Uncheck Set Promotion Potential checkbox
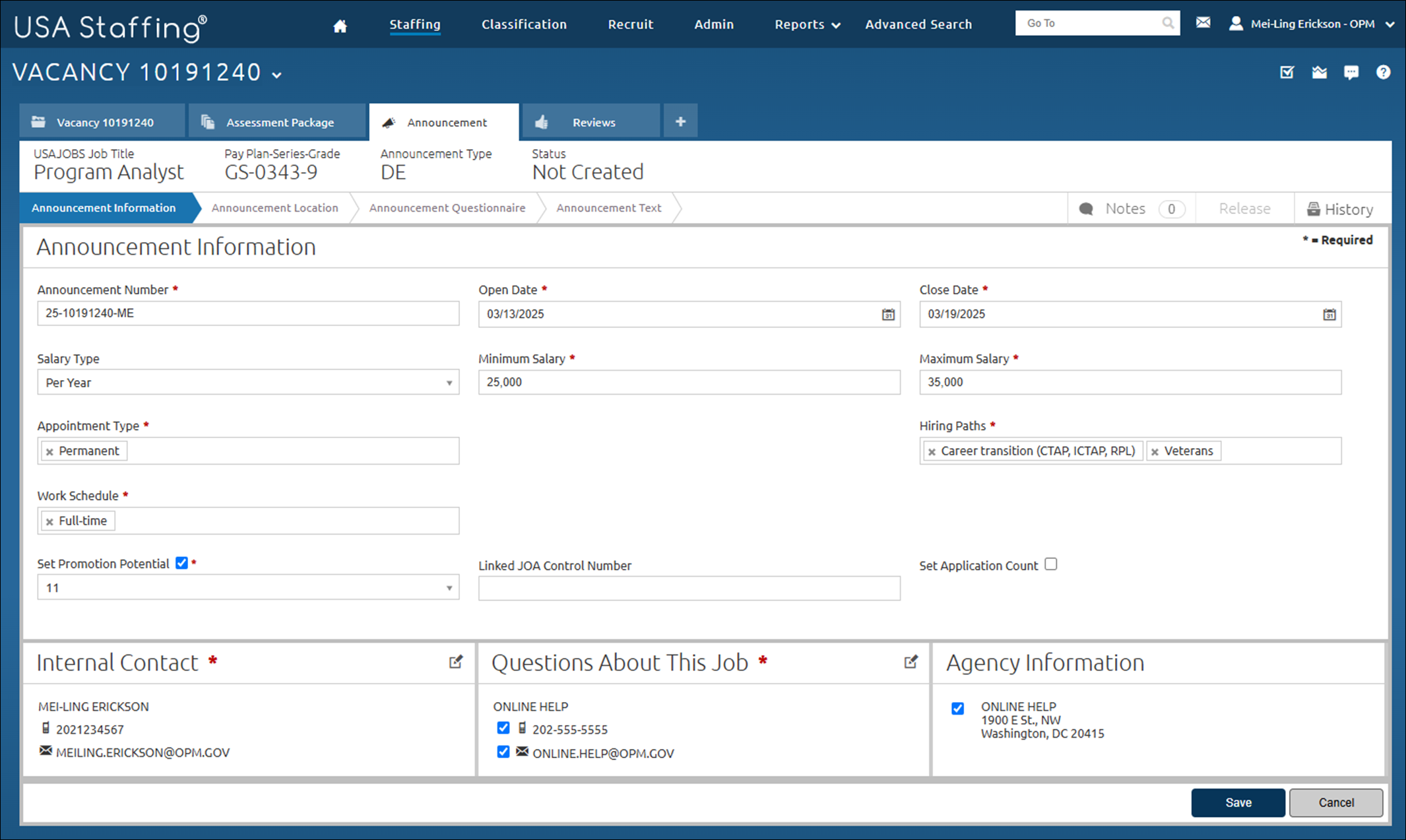Screen dimensions: 1406x840 pos(181,563)
